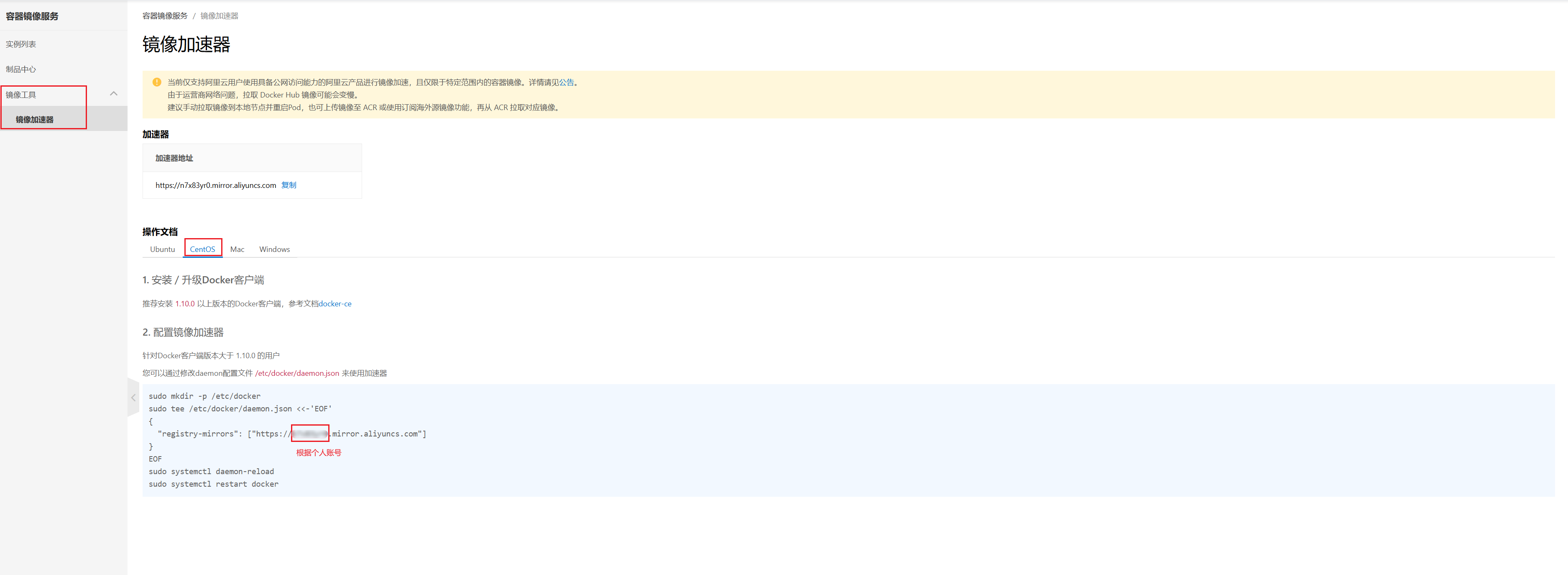Switch to the Windows tab

pyautogui.click(x=274, y=249)
